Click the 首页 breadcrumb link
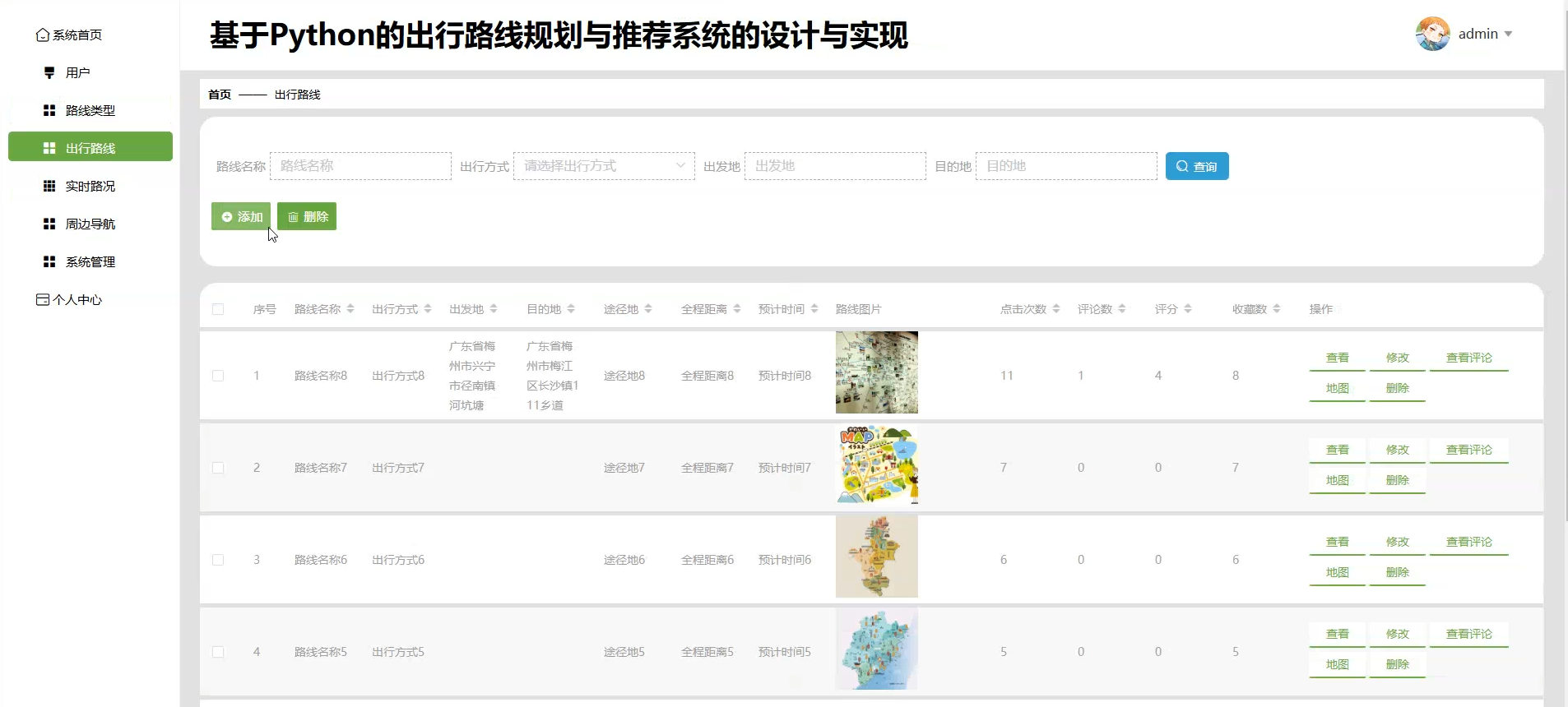 pos(220,95)
